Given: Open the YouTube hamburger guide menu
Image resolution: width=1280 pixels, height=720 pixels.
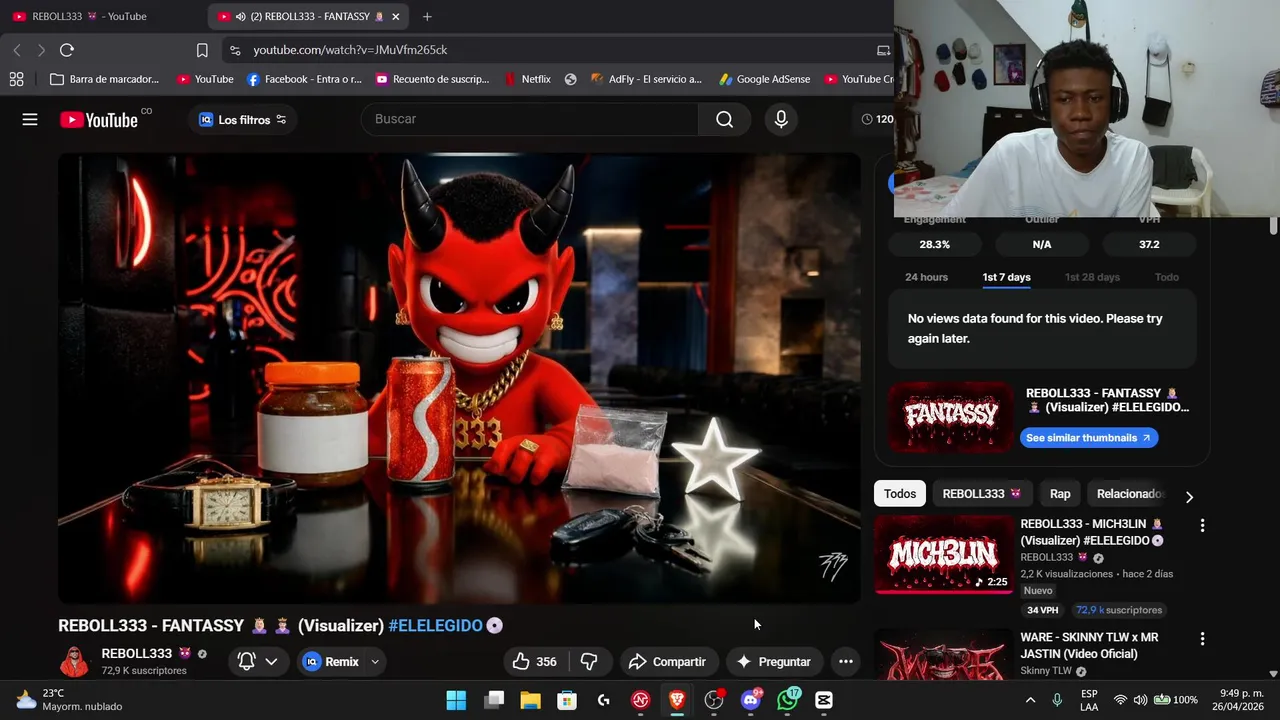Looking at the screenshot, I should (30, 119).
